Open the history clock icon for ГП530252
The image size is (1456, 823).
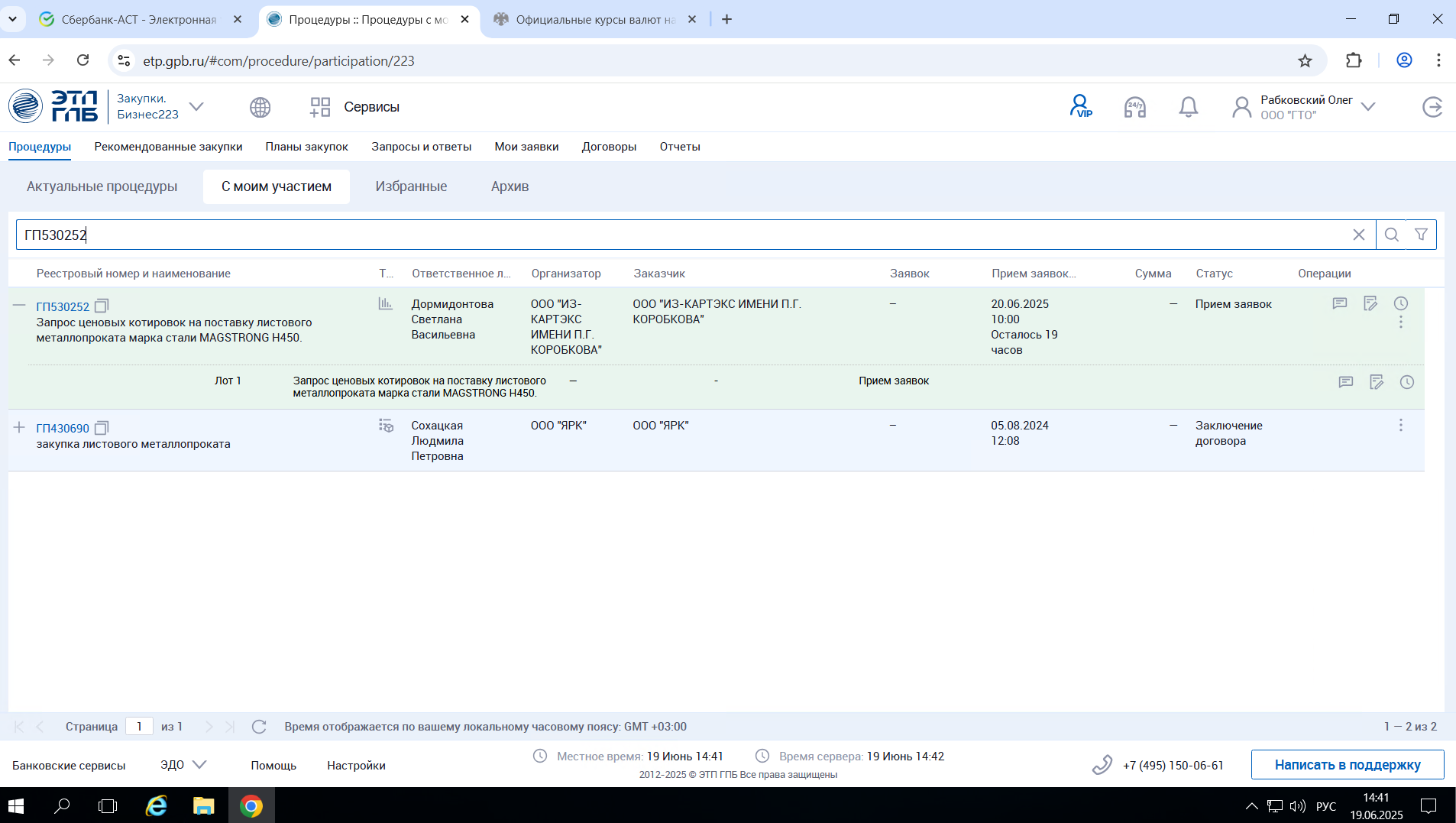coord(1400,303)
